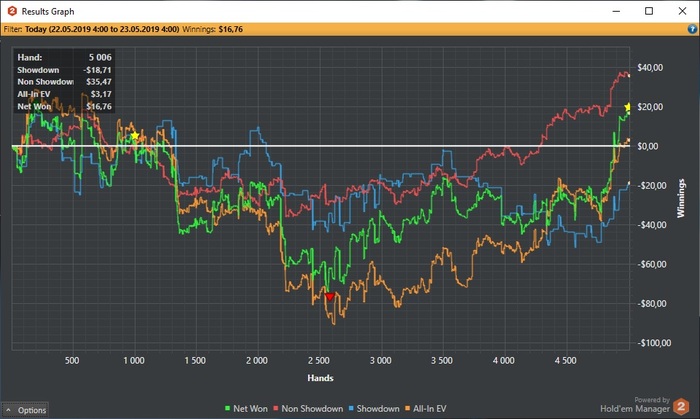Click the Hold'em Manager 2 logo icon

point(681,406)
